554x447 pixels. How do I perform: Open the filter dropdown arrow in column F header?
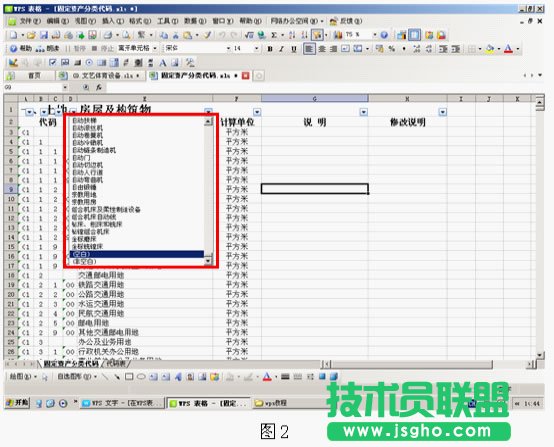[257, 112]
